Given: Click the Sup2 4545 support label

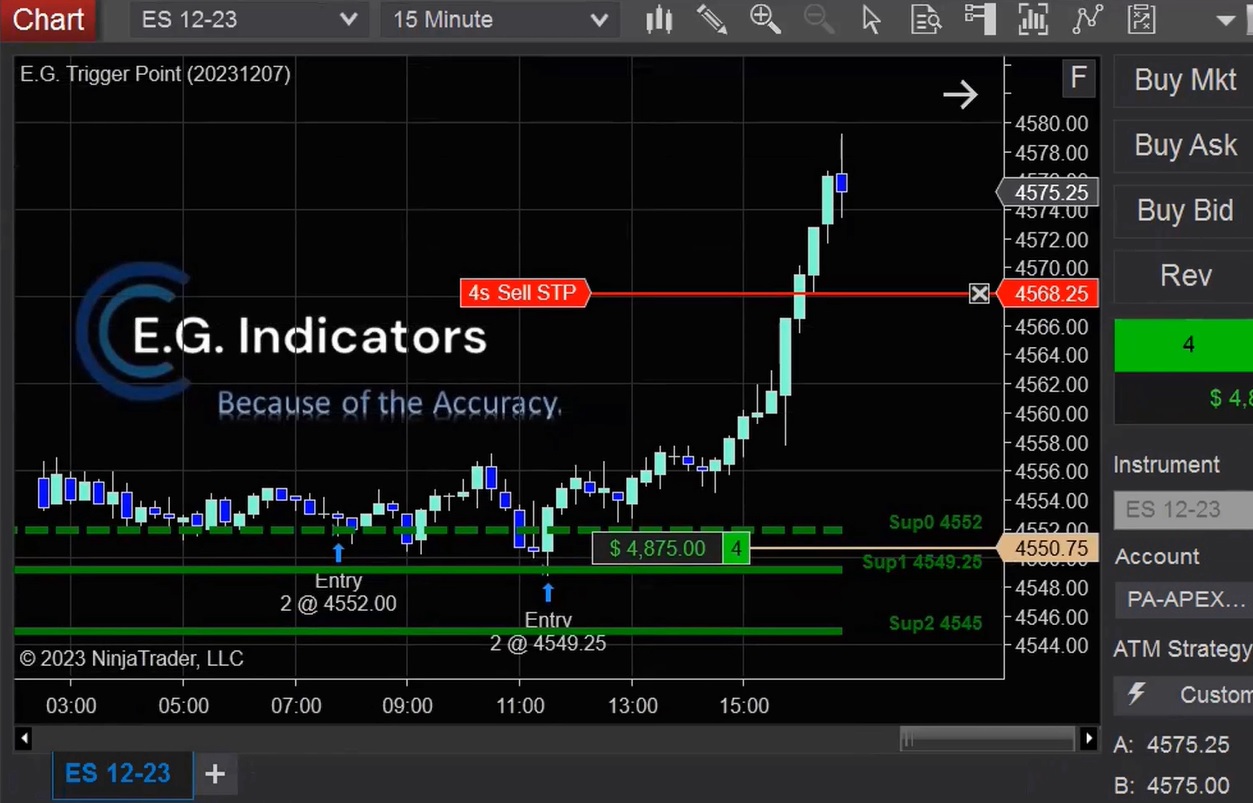Looking at the screenshot, I should 935,623.
